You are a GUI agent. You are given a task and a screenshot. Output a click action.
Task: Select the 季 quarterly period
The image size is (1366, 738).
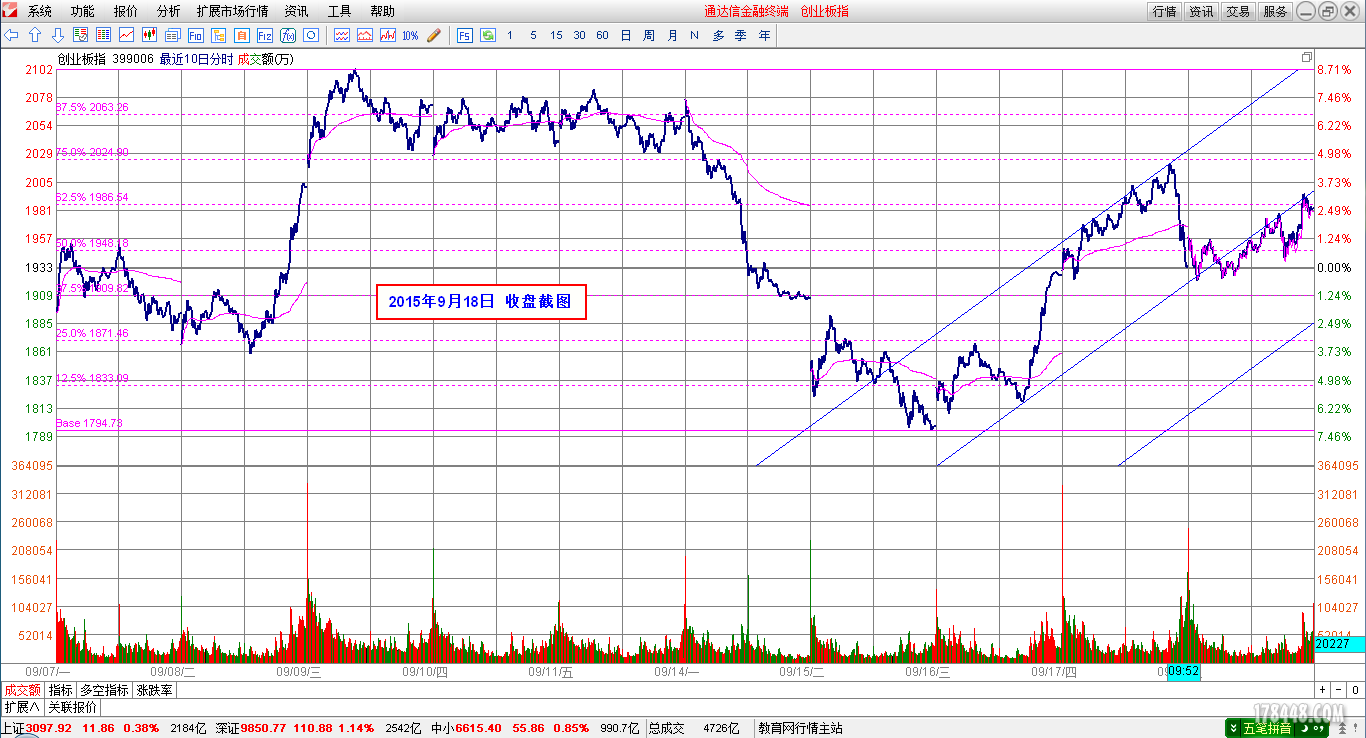pos(740,35)
